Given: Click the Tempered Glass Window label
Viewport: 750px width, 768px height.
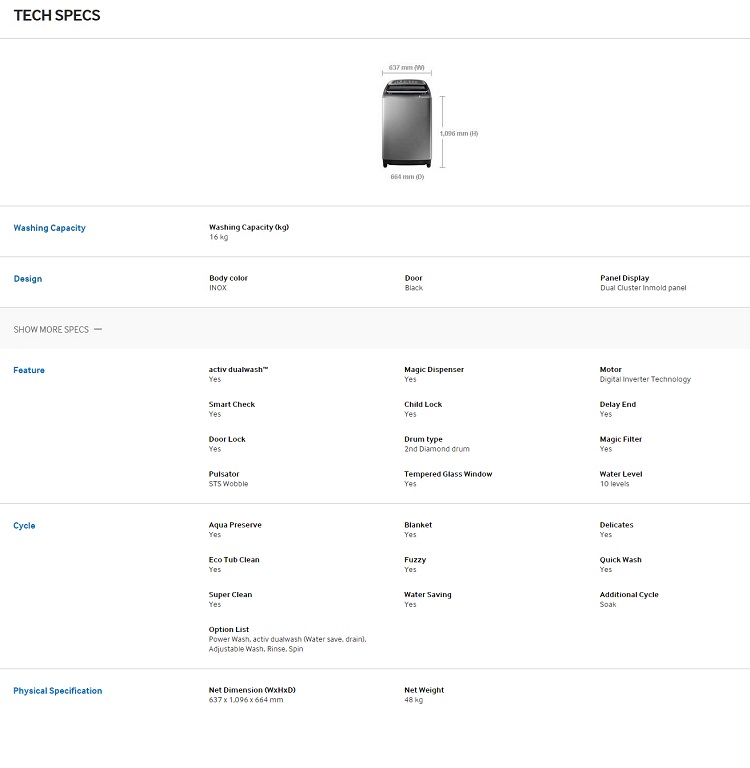Looking at the screenshot, I should [x=448, y=474].
